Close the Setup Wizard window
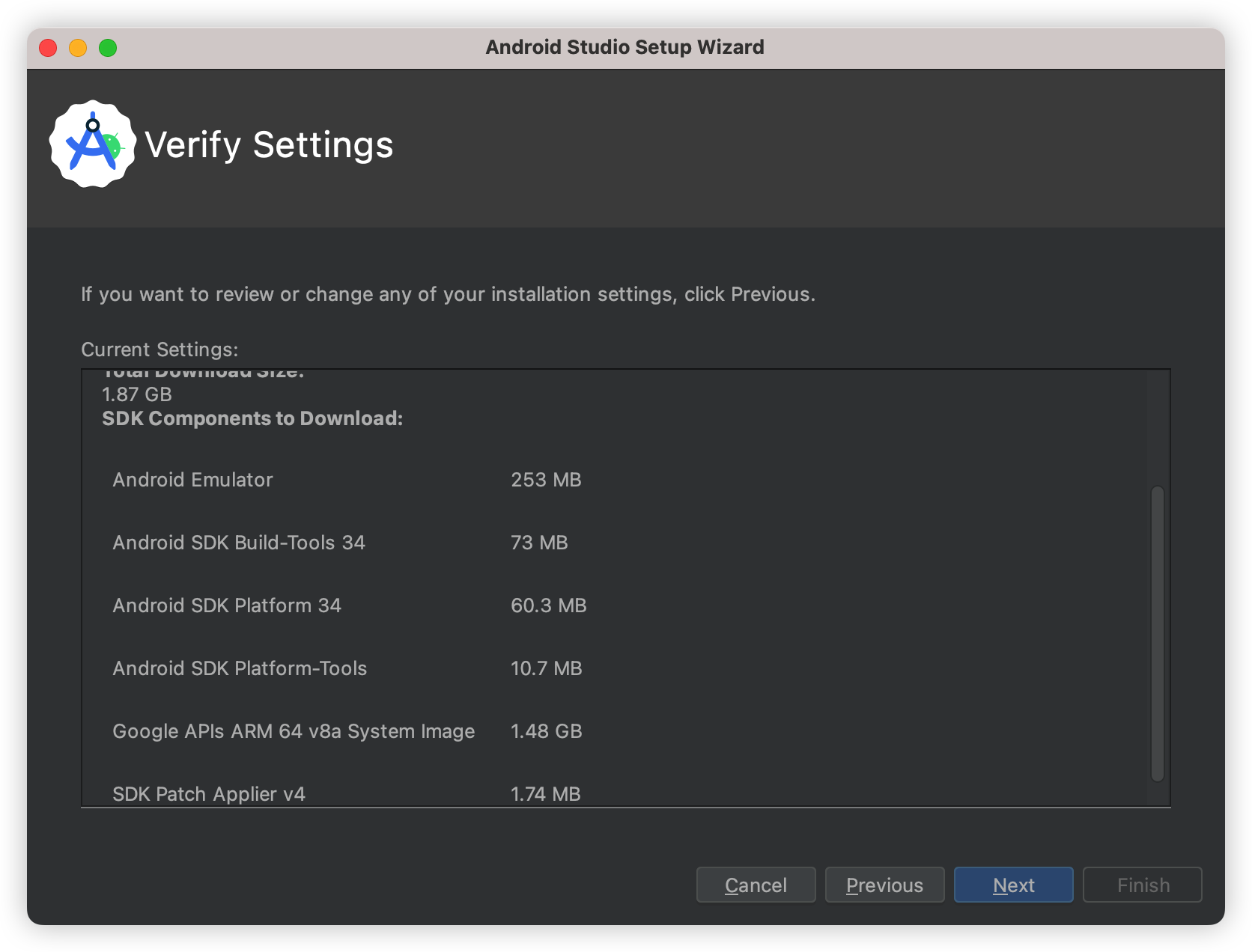The width and height of the screenshot is (1252, 952). click(48, 48)
